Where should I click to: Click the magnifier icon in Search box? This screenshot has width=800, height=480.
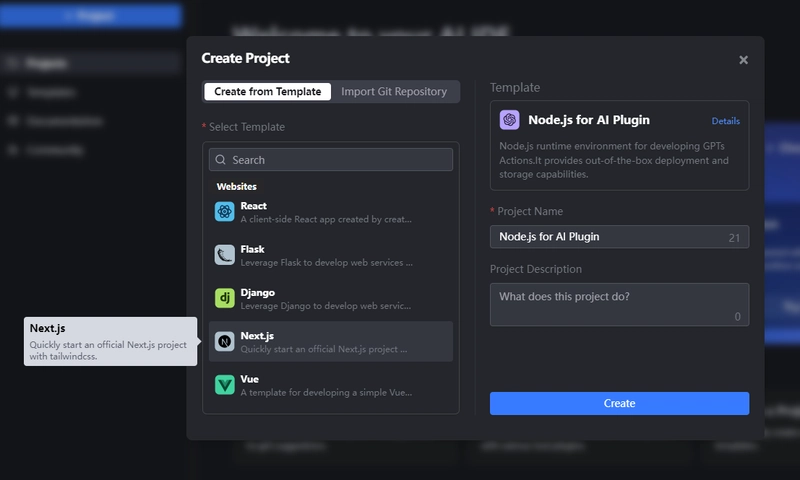click(x=220, y=160)
